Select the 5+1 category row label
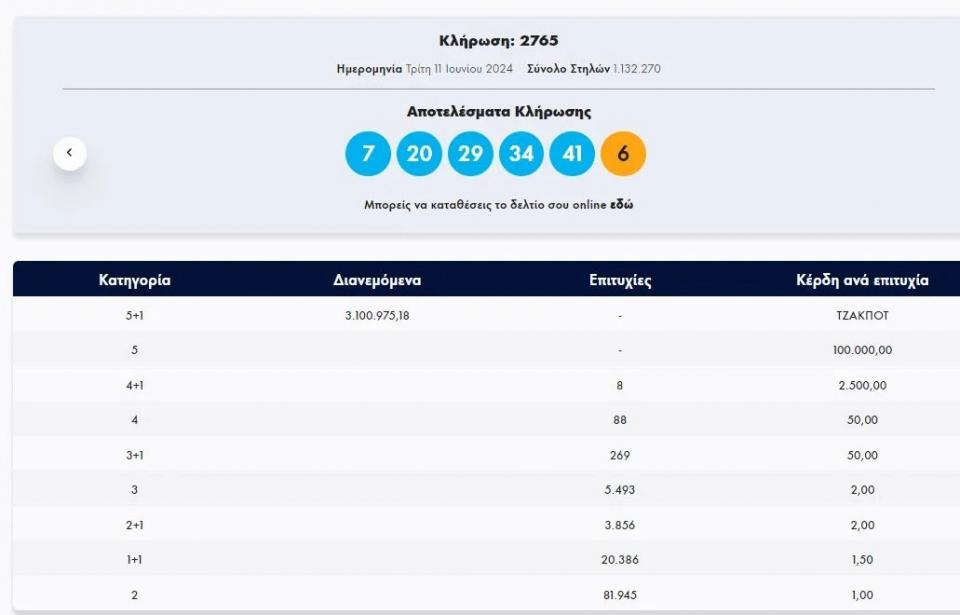Image resolution: width=960 pixels, height=615 pixels. coord(135,315)
